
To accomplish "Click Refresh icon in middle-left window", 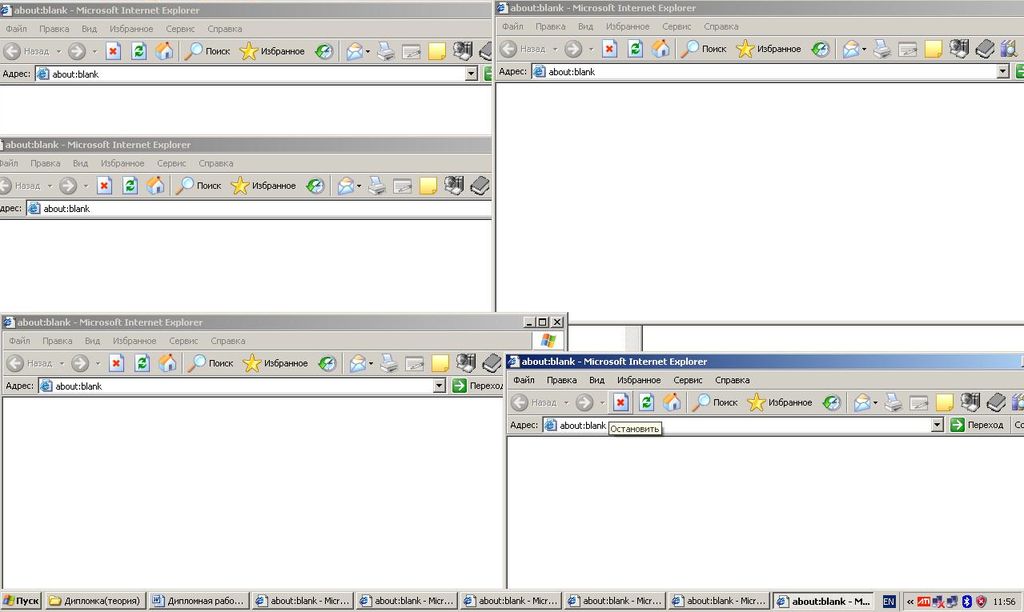I will click(x=130, y=185).
